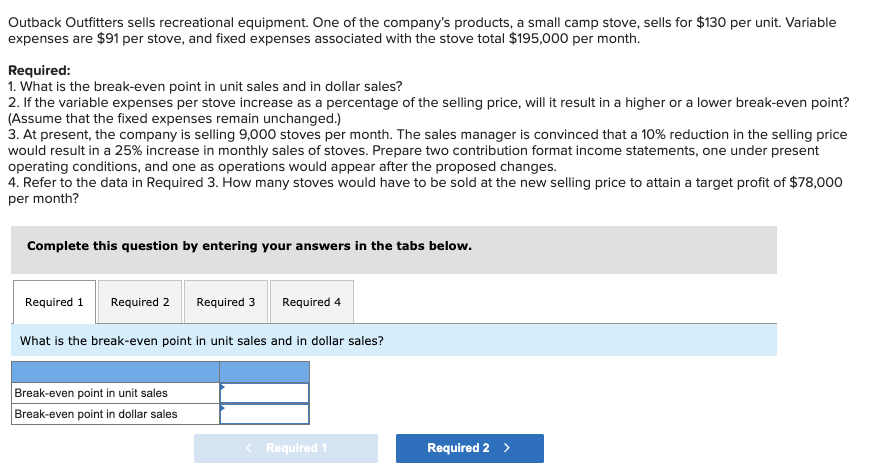Click the blue break-even question prompt bar
The image size is (883, 467).
click(394, 341)
